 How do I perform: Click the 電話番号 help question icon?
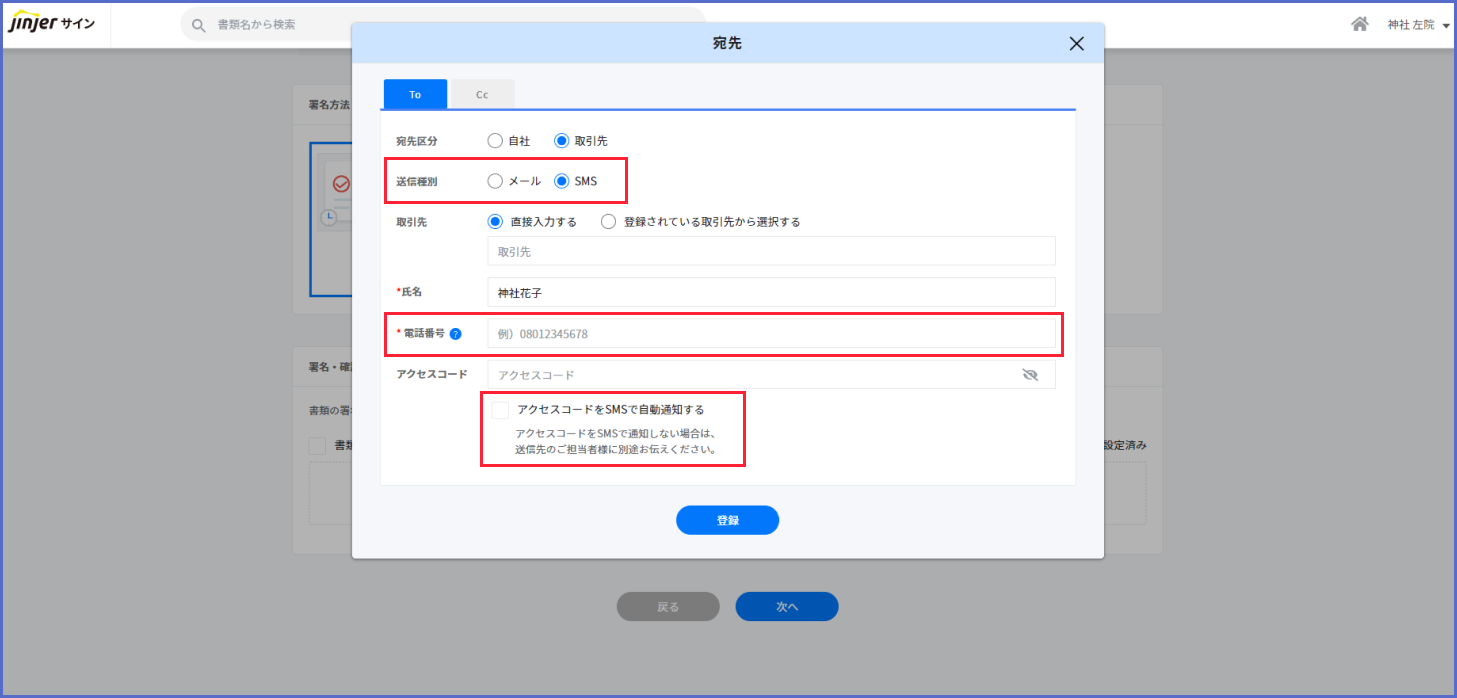[455, 334]
